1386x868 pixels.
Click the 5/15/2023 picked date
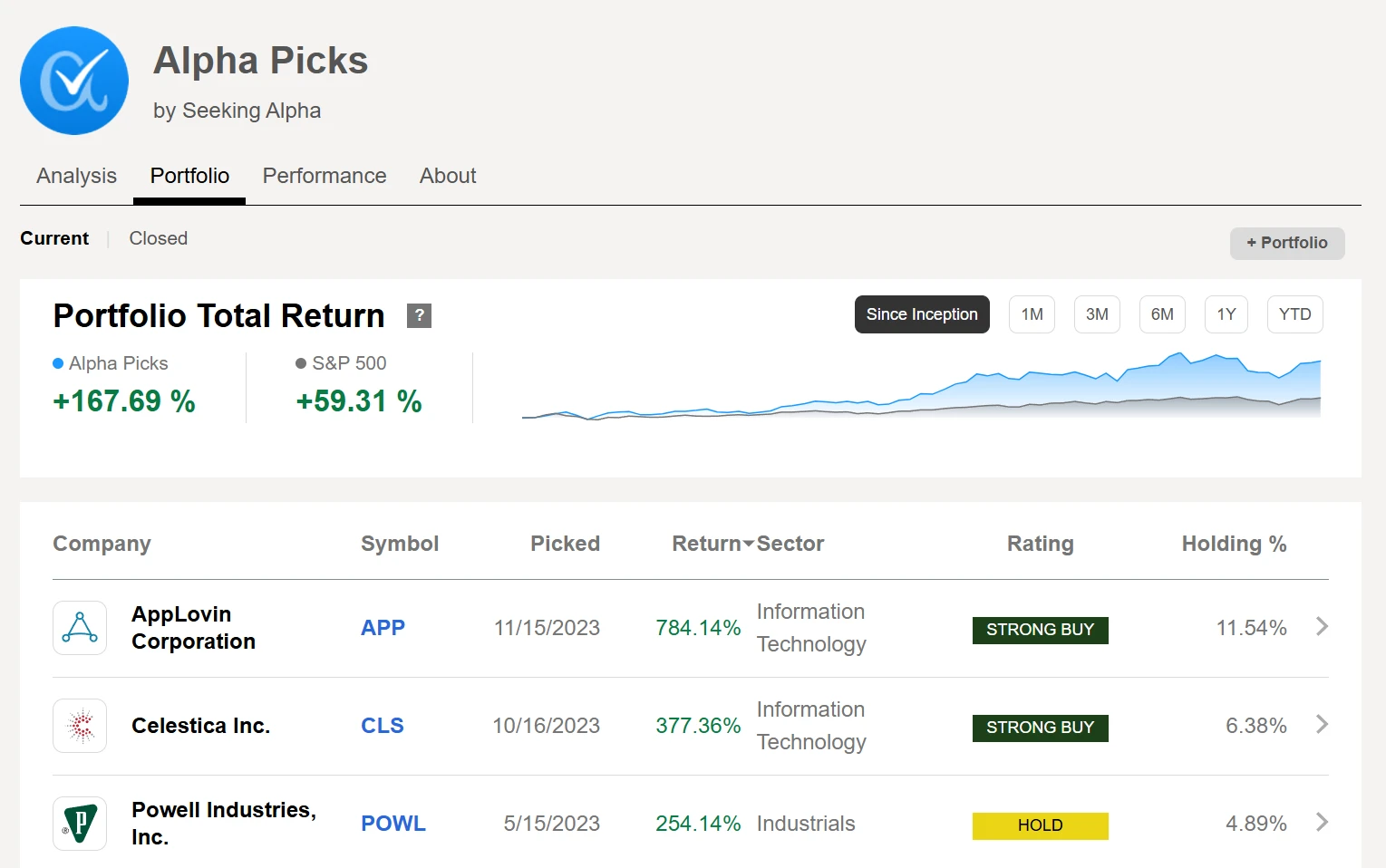point(552,824)
